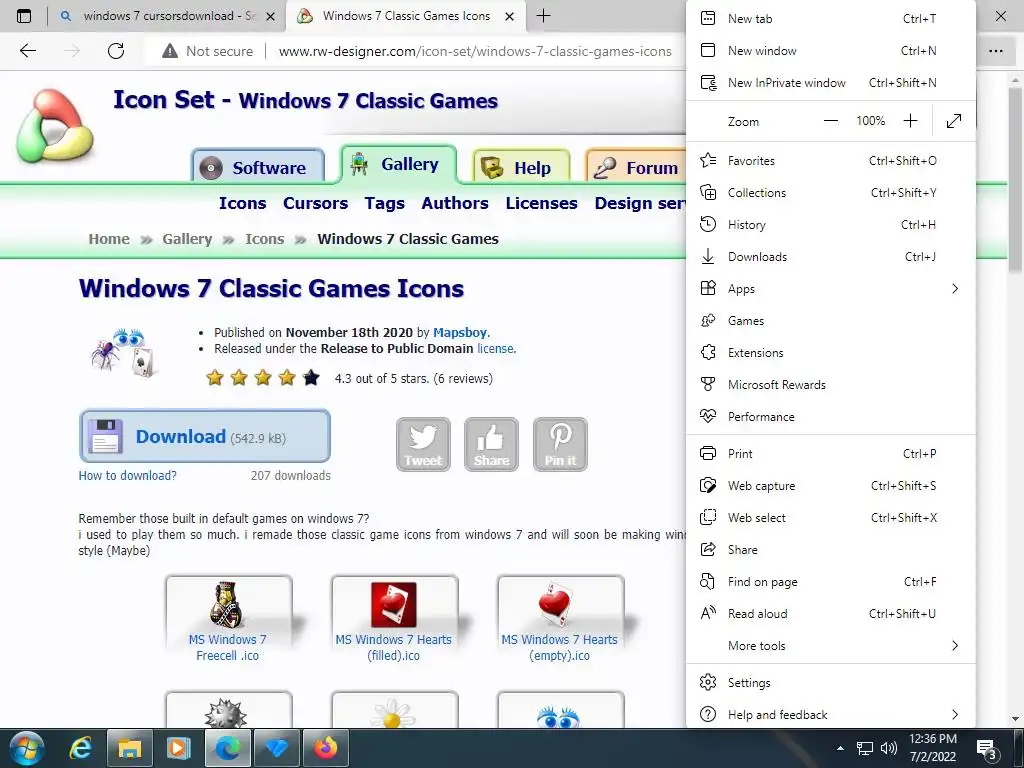Click the RealWorld Designer logo
The height and width of the screenshot is (768, 1024).
[x=55, y=126]
